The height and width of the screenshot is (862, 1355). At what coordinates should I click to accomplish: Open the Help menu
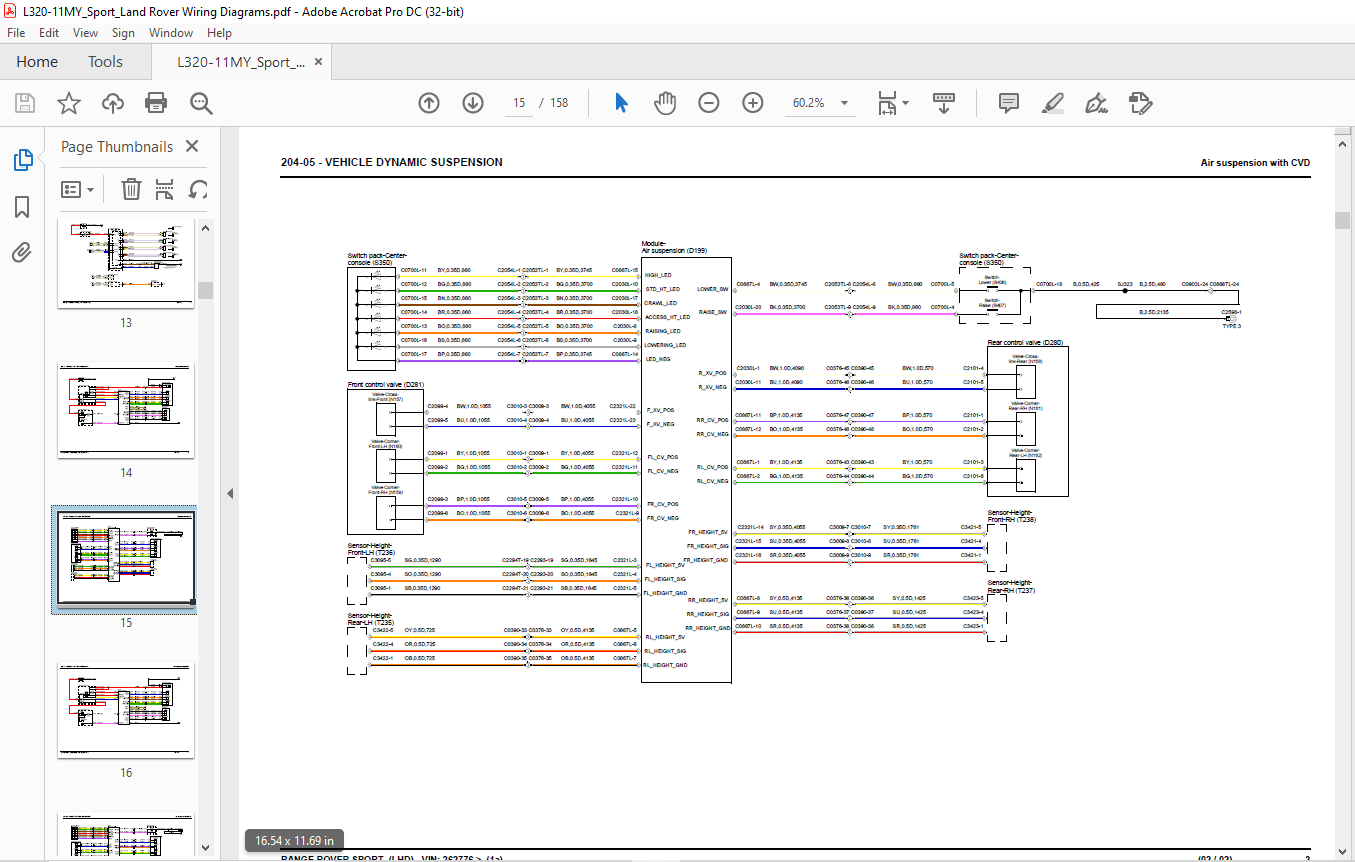pos(219,33)
